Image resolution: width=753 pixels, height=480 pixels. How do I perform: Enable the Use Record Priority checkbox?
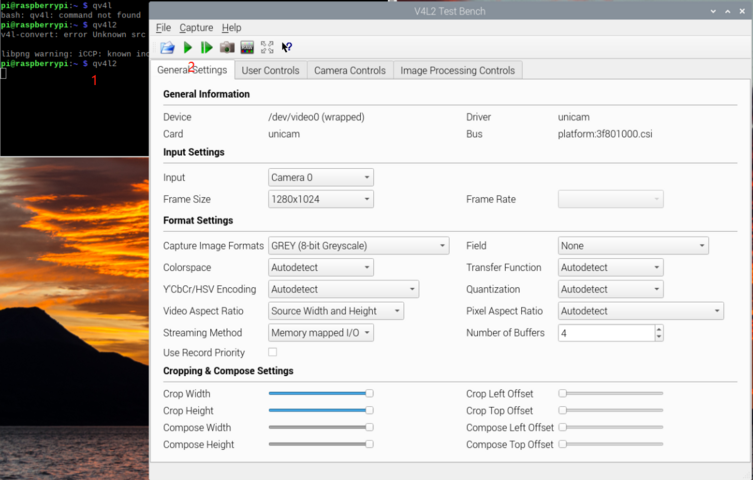click(x=272, y=352)
